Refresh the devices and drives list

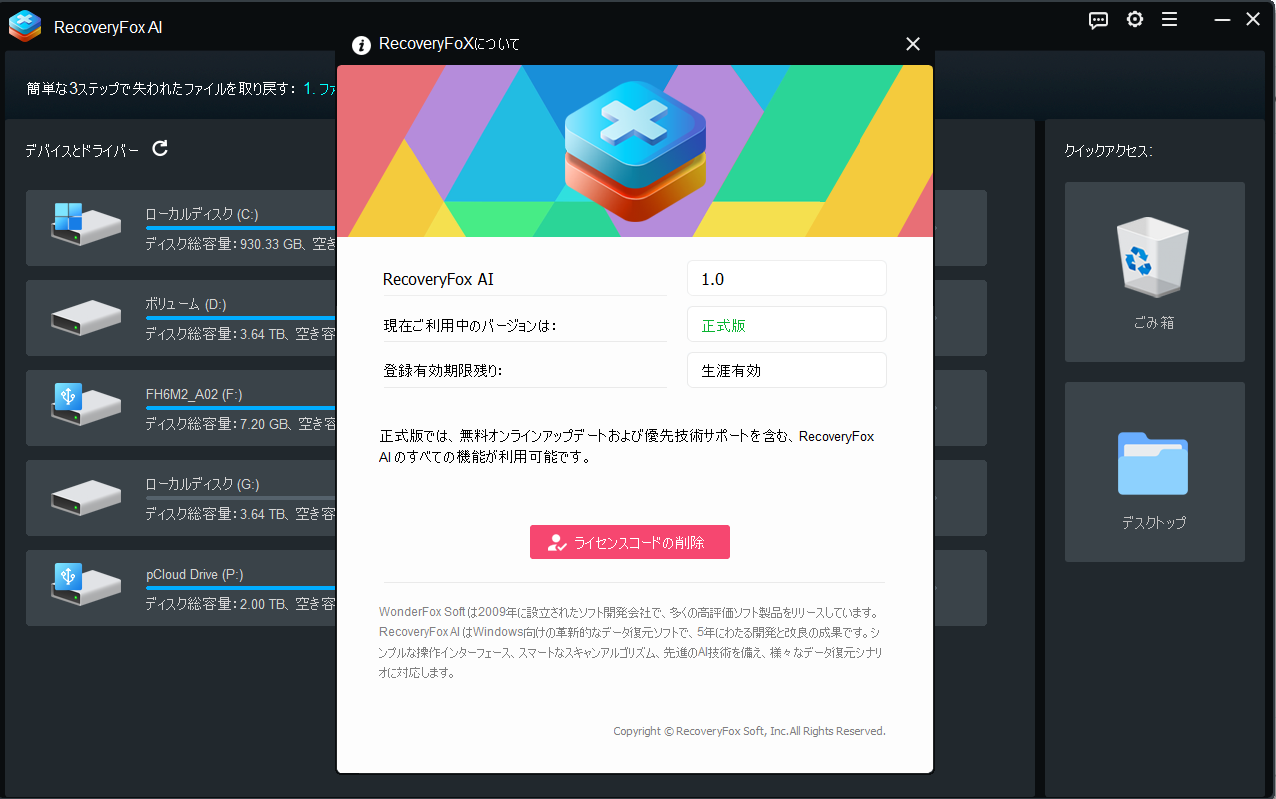click(160, 149)
